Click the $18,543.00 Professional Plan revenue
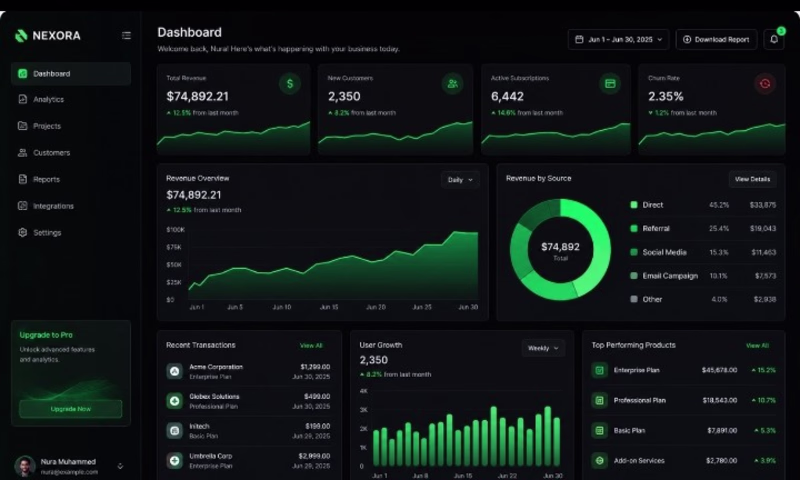This screenshot has width=800, height=480. (720, 400)
